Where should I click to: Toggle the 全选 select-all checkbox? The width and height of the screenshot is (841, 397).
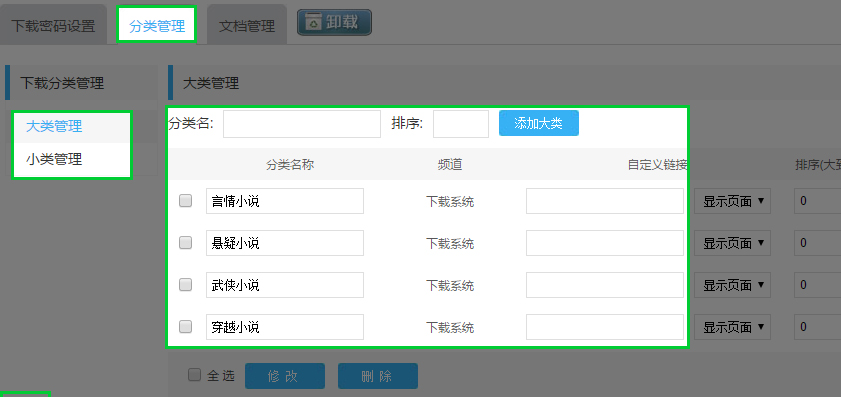coord(195,374)
